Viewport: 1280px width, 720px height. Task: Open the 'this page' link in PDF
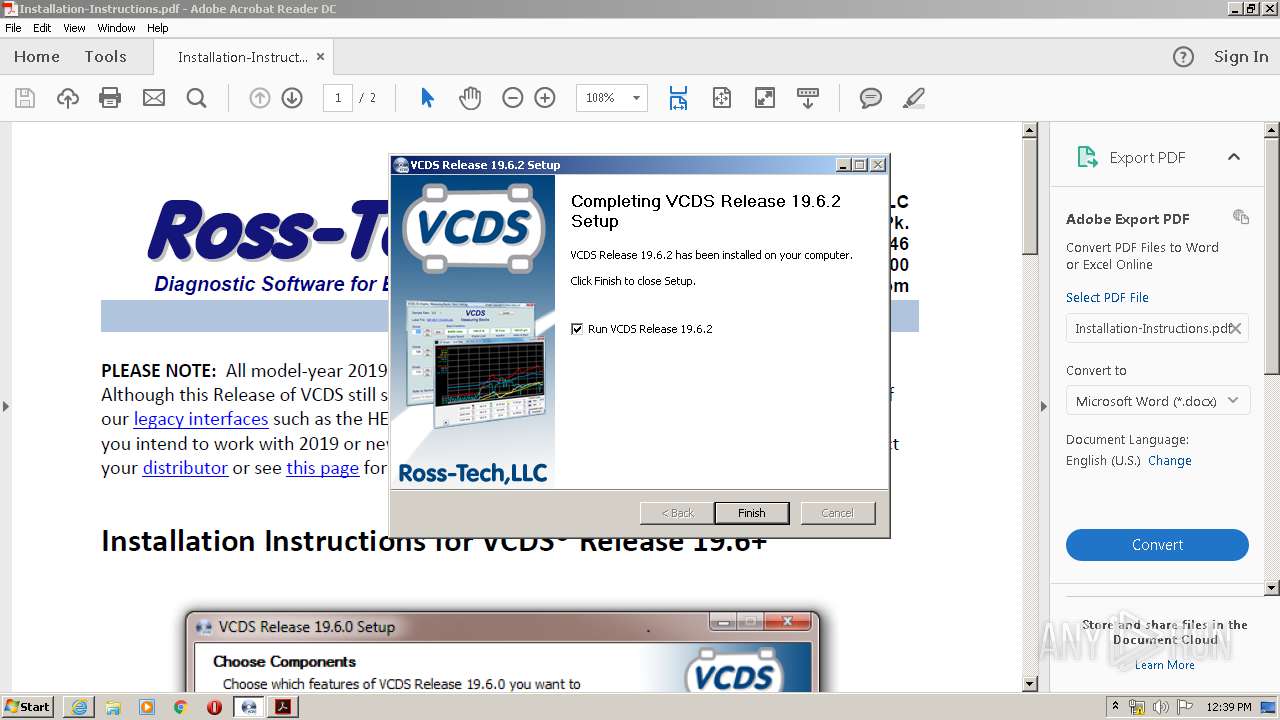coord(322,467)
